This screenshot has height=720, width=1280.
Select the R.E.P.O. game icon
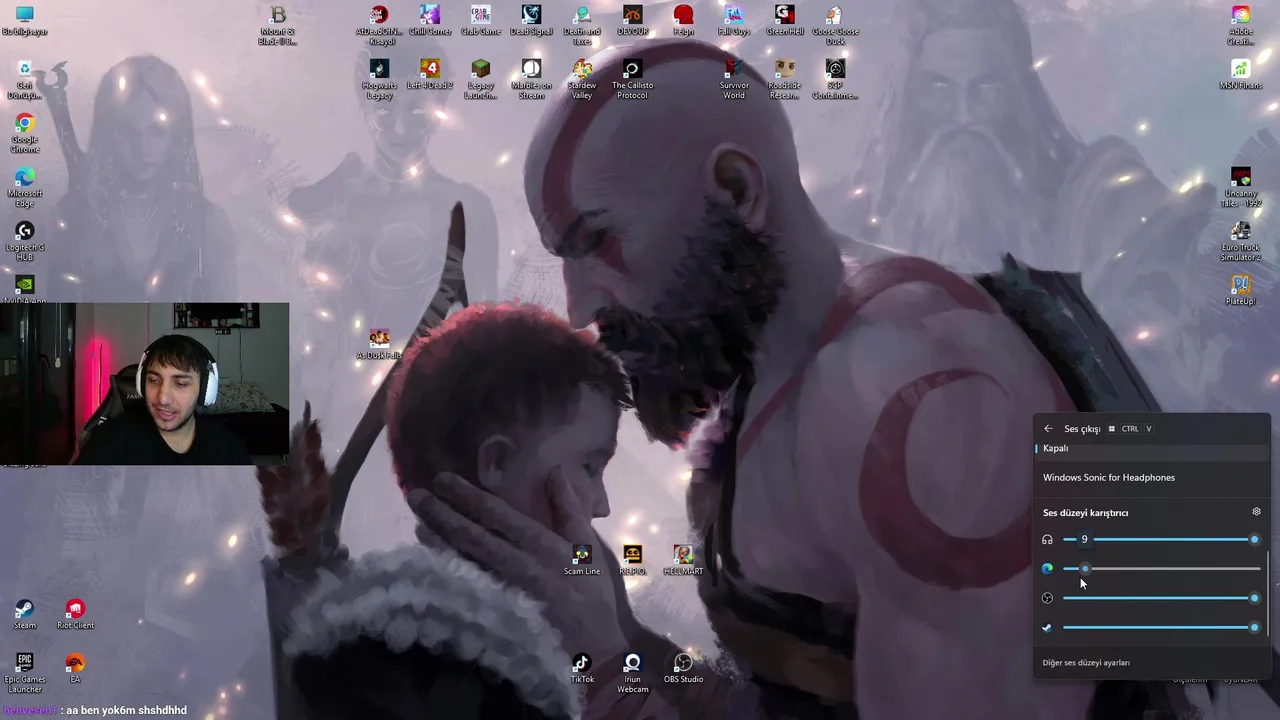tap(632, 560)
